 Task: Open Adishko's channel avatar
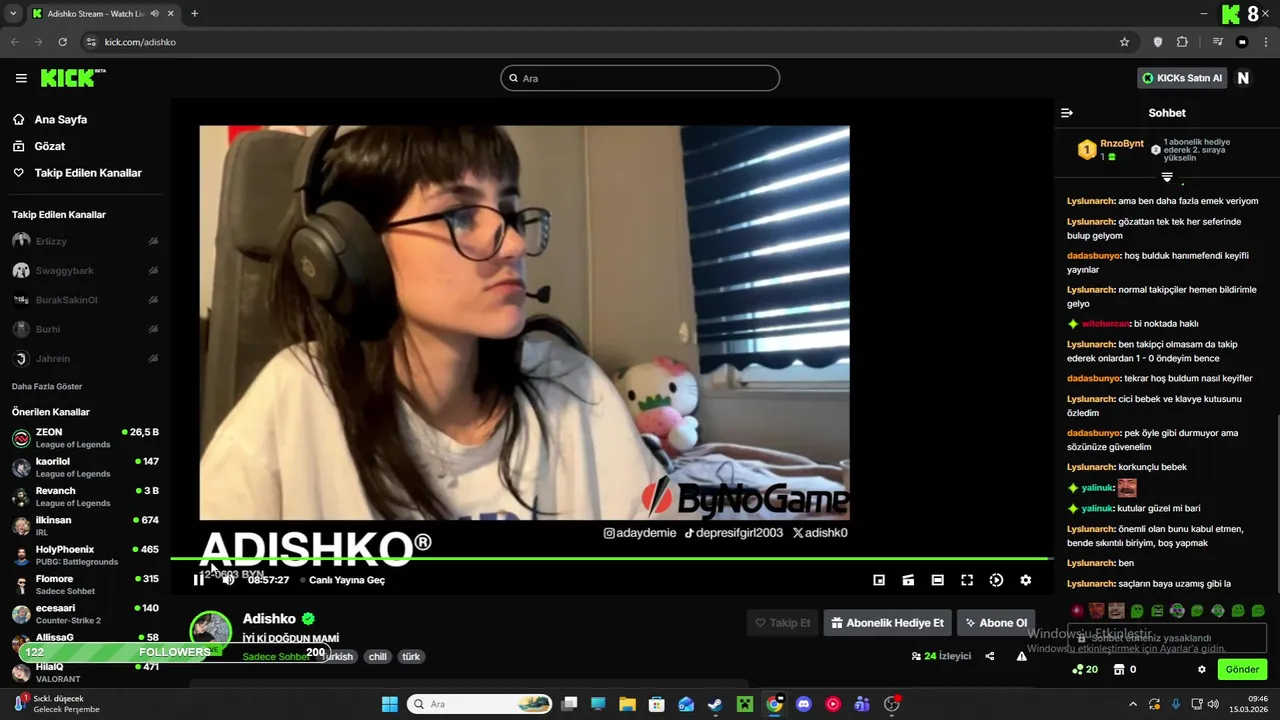point(211,632)
